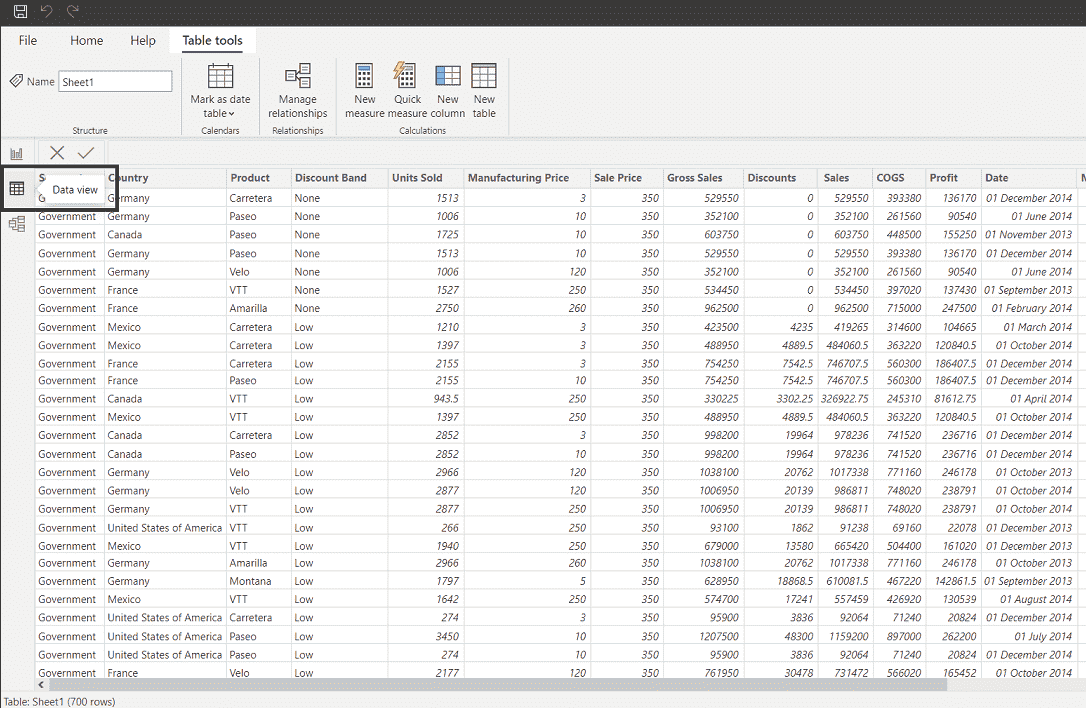Insert a New column
Image resolution: width=1086 pixels, height=708 pixels.
(447, 90)
